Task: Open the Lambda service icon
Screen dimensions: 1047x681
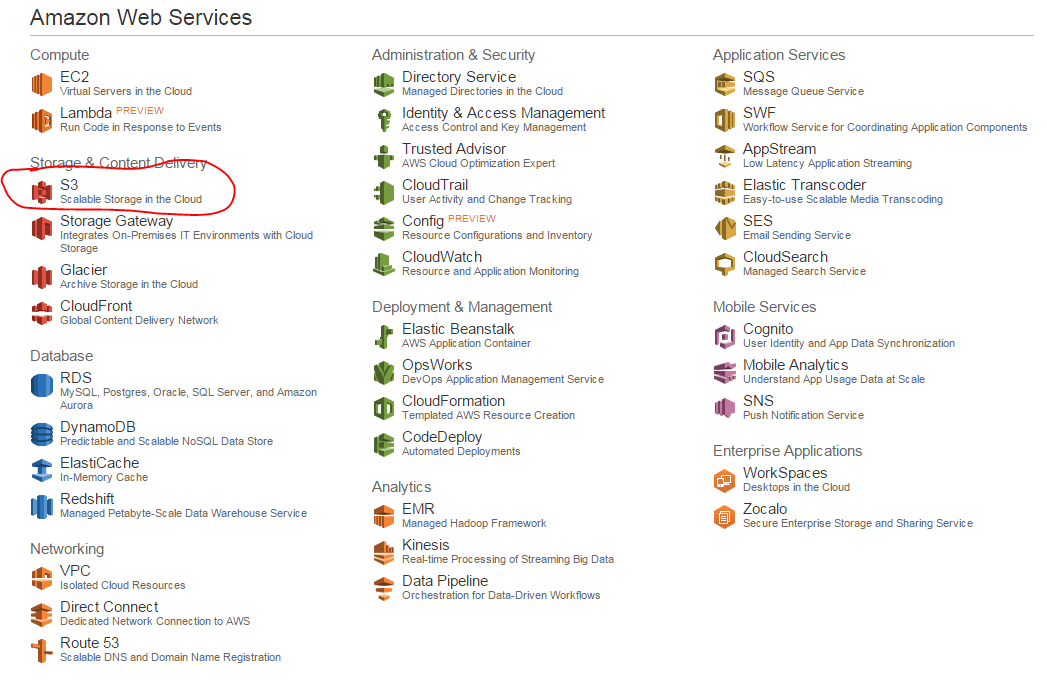Action: pos(41,120)
